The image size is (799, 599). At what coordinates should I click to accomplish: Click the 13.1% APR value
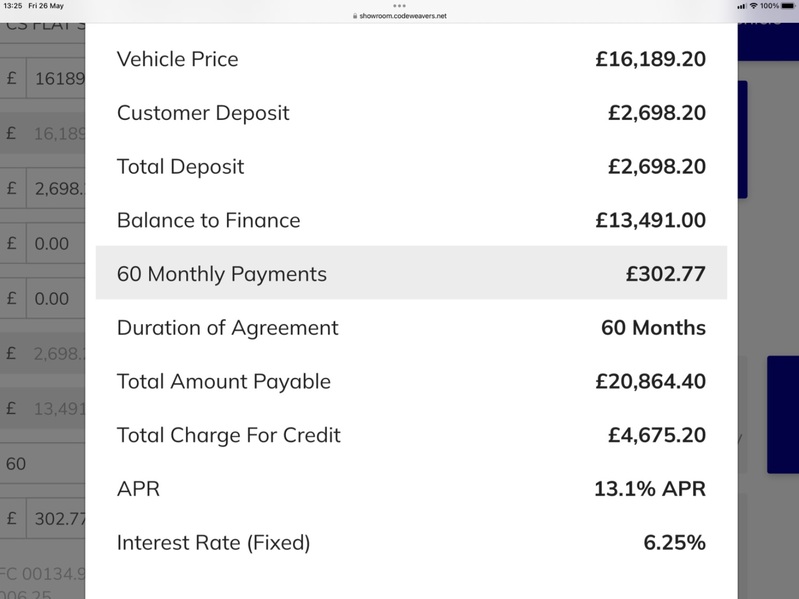[650, 489]
